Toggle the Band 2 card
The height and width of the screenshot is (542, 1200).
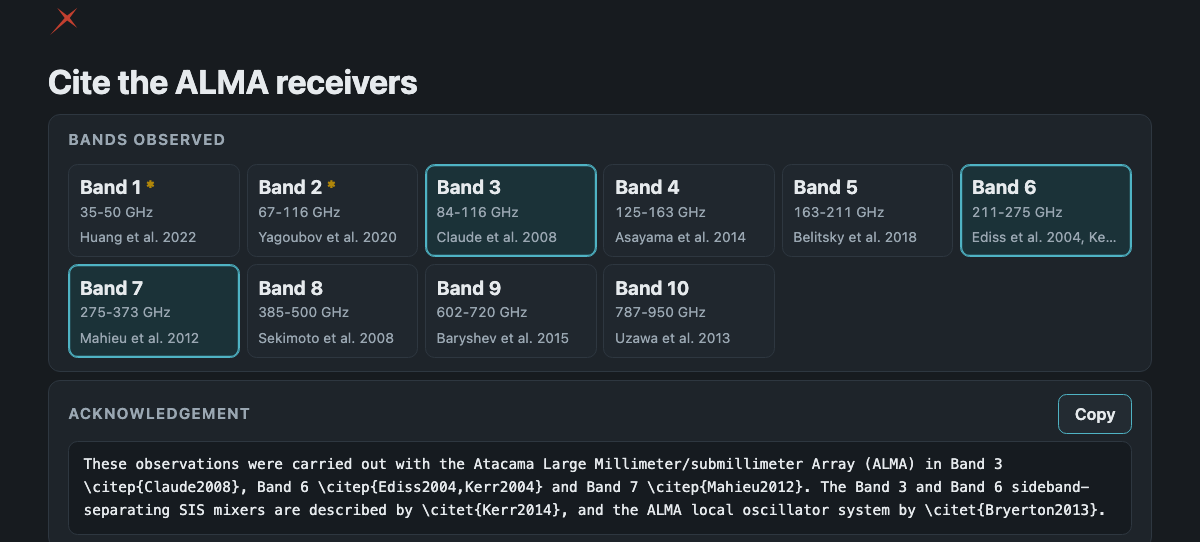coord(332,211)
